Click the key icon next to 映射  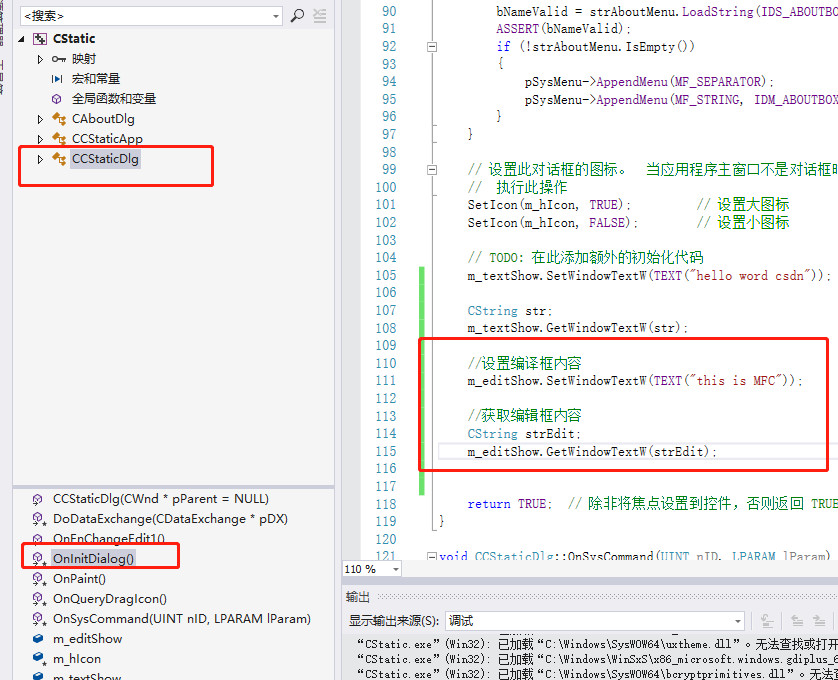coord(59,59)
